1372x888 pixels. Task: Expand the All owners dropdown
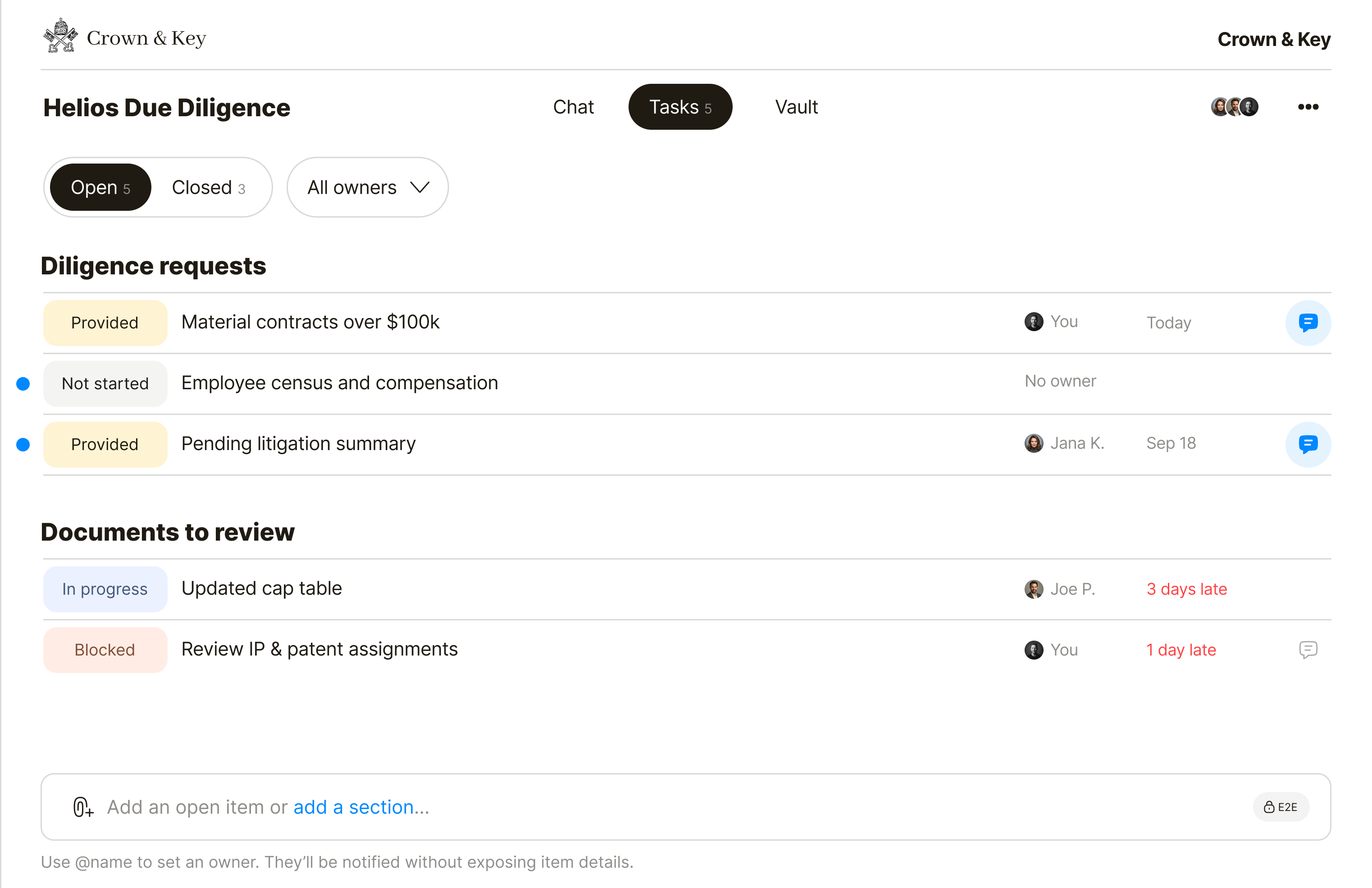point(367,187)
